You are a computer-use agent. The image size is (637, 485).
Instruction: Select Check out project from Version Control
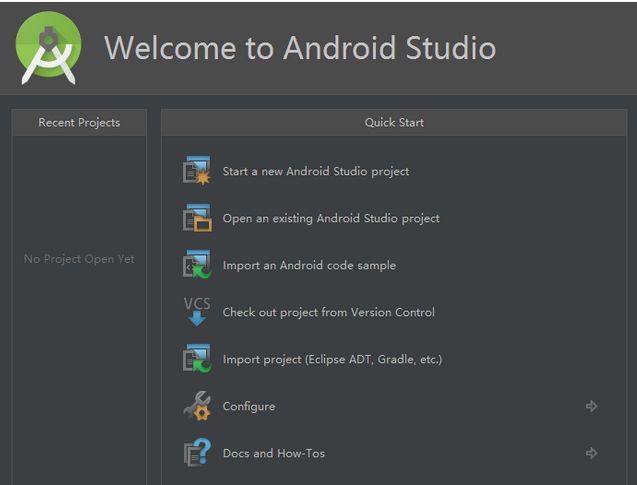click(x=329, y=312)
